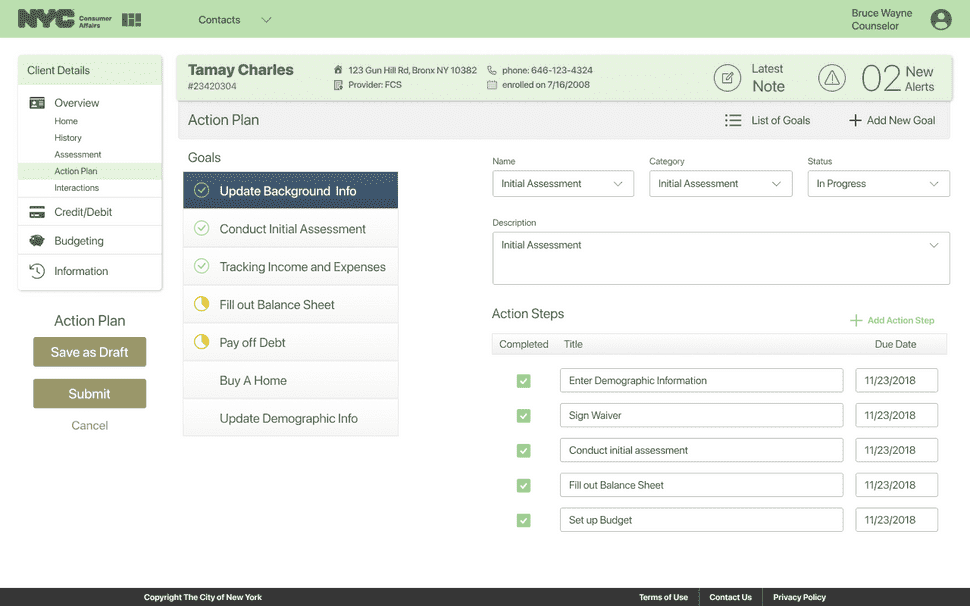Click the completed check icon on Conduct Initial Assessment
970x606 pixels.
coord(200,228)
